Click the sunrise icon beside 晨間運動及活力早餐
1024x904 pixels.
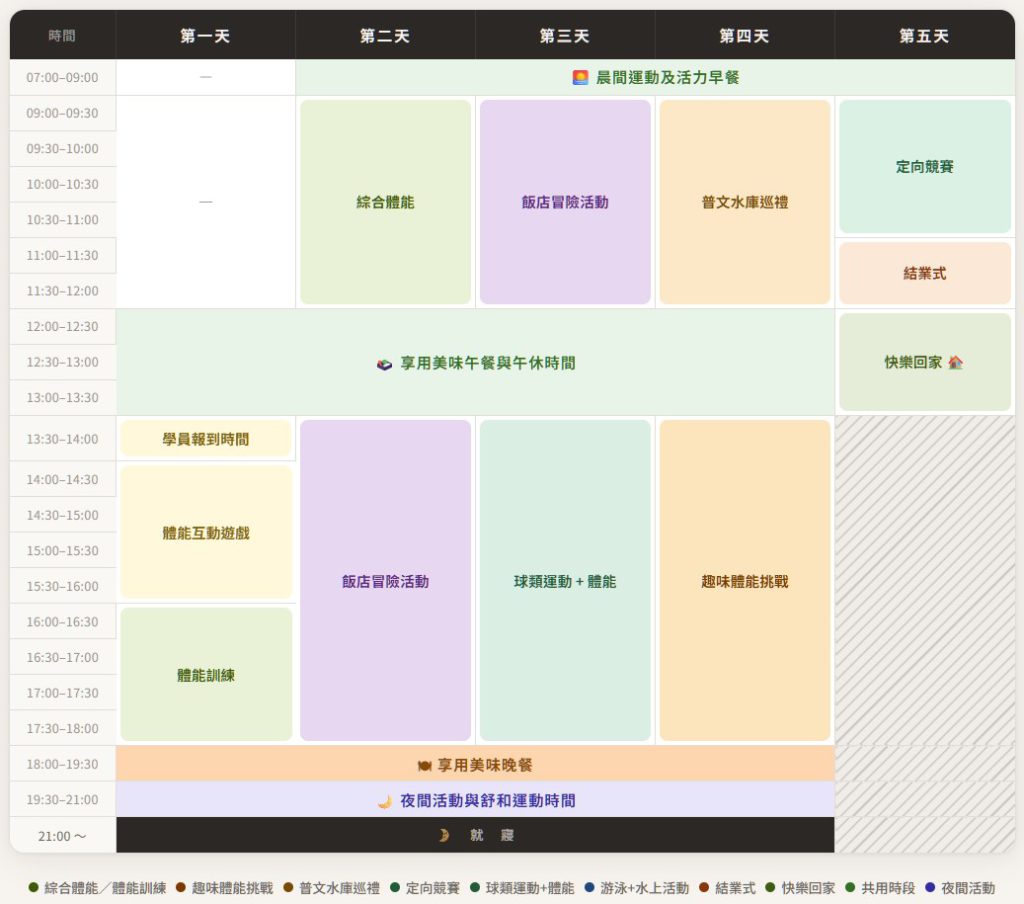tap(580, 78)
